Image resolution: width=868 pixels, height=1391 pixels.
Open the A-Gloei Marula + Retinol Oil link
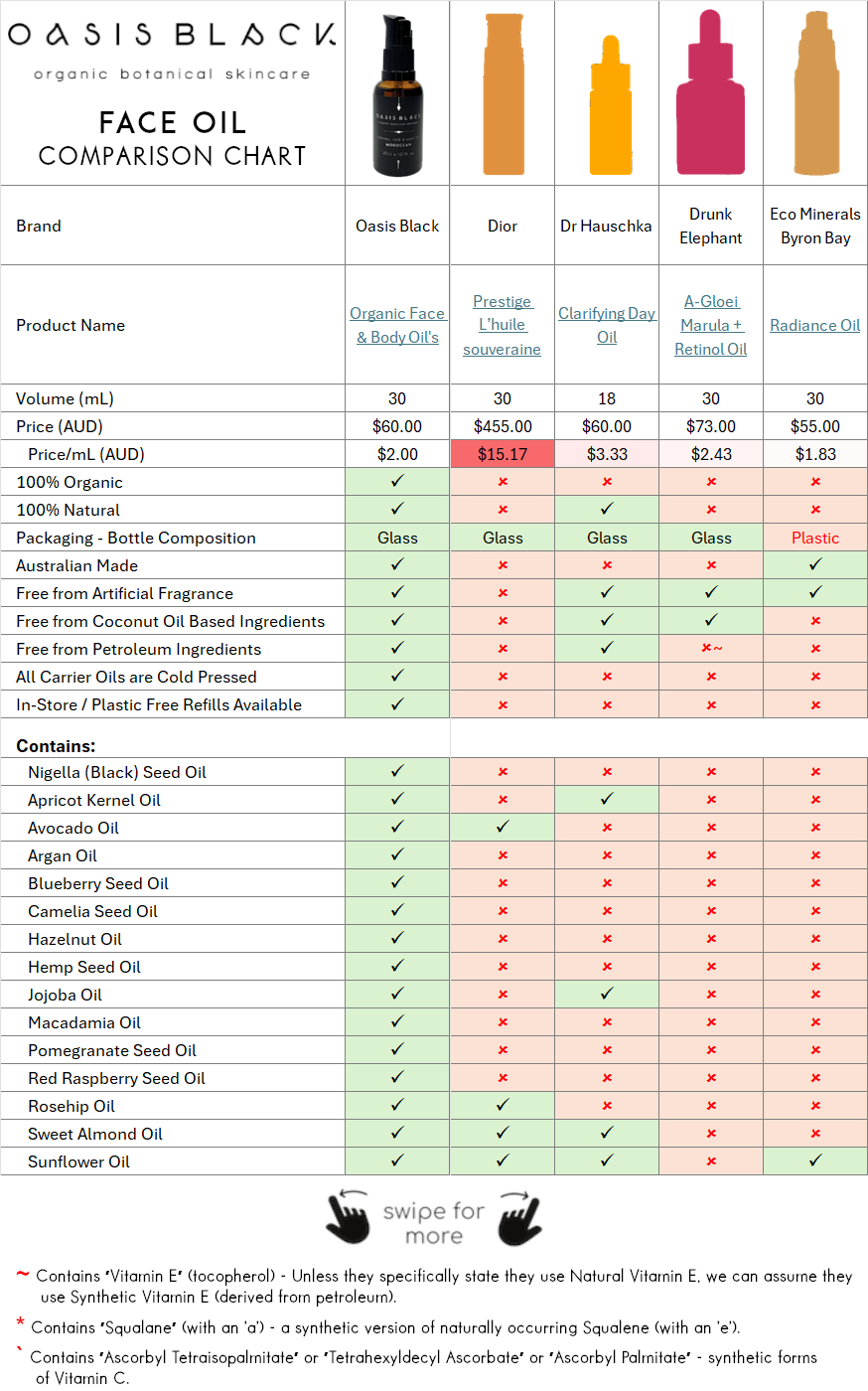click(x=711, y=325)
